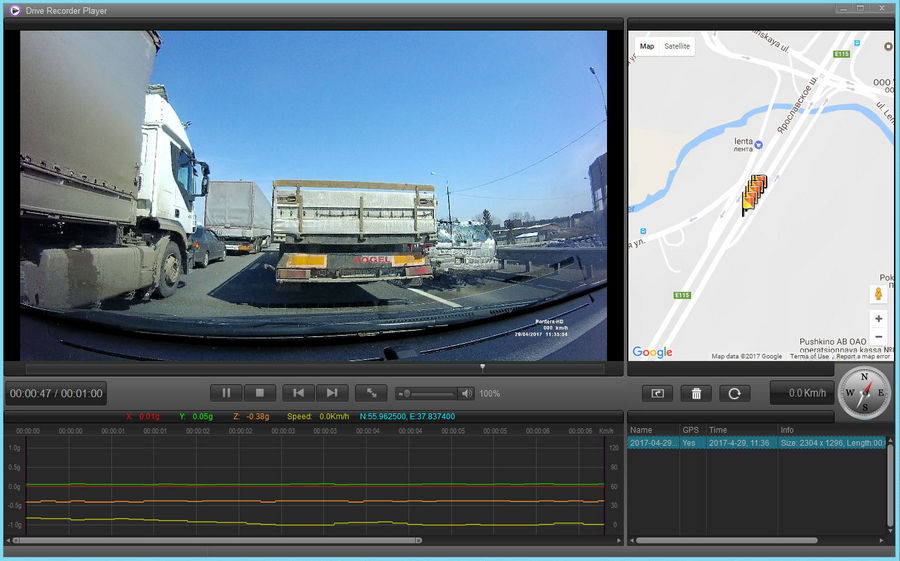This screenshot has width=900, height=561.
Task: Click the compass dial
Action: click(865, 392)
